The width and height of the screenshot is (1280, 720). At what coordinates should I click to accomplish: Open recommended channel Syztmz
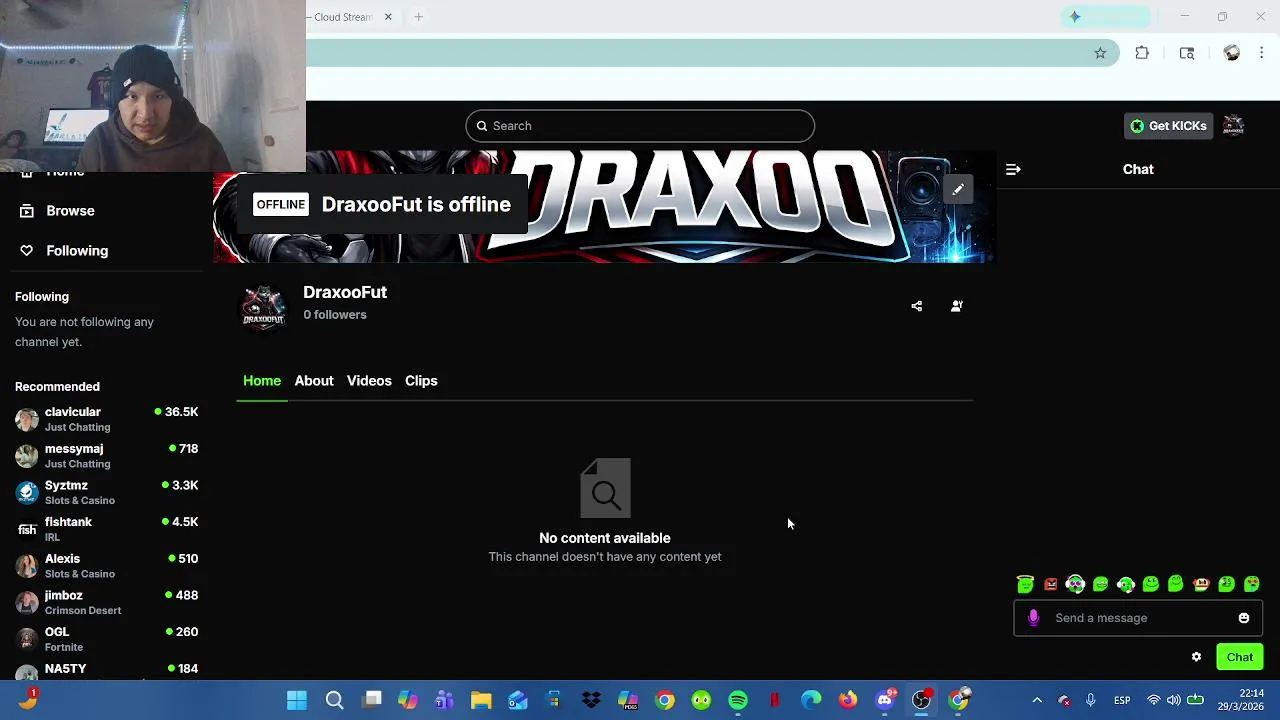(106, 492)
